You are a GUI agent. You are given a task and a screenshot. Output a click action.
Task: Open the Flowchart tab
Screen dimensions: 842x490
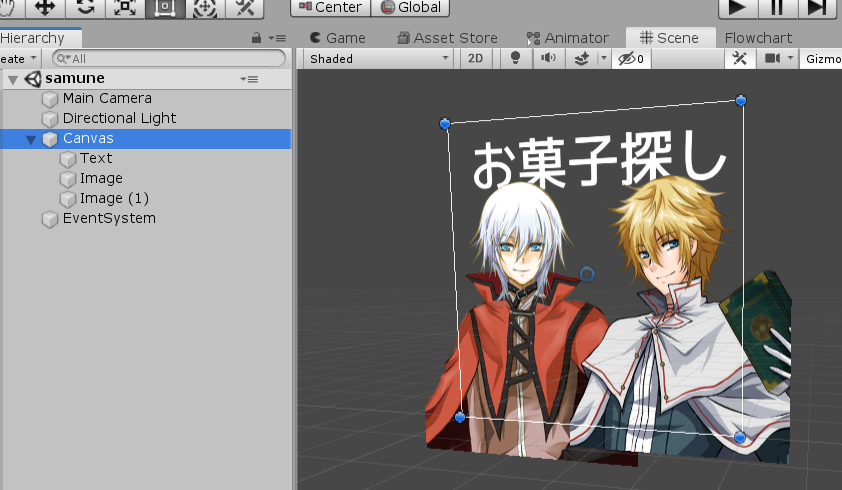[x=758, y=38]
